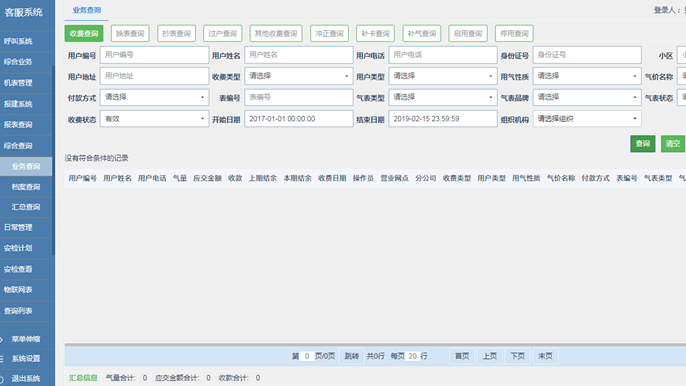Click the 查询 search button
The width and height of the screenshot is (686, 386).
(x=642, y=144)
